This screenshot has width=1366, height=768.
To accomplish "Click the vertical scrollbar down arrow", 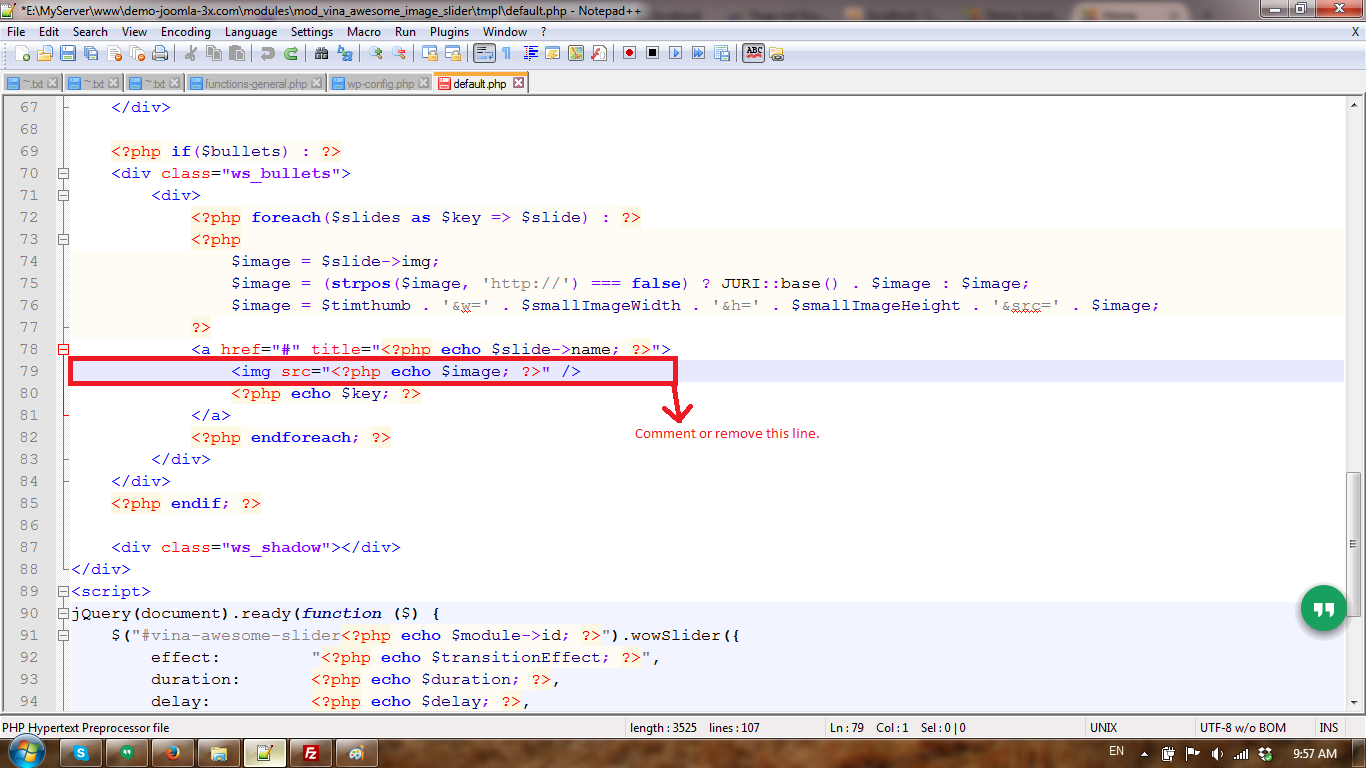I will (x=1356, y=701).
